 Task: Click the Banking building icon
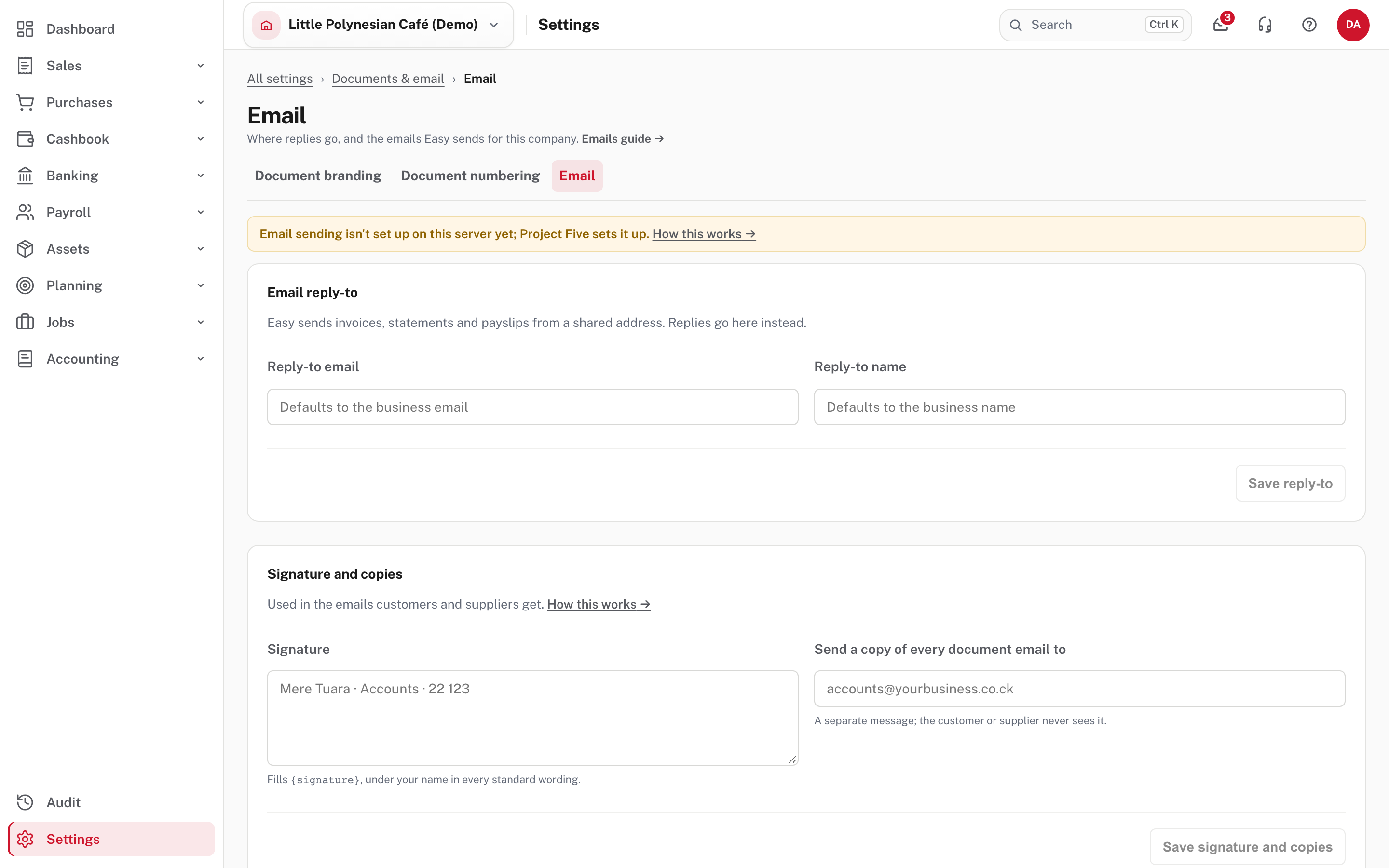[25, 176]
